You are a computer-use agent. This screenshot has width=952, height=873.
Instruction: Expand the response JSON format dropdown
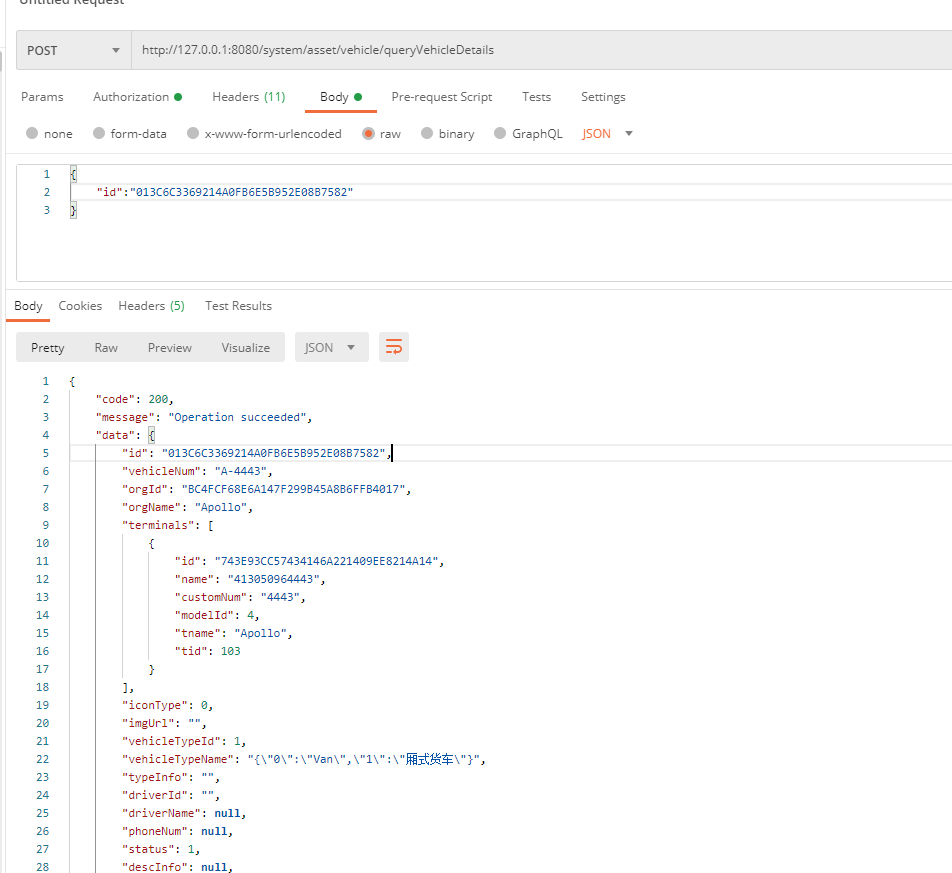pyautogui.click(x=331, y=347)
